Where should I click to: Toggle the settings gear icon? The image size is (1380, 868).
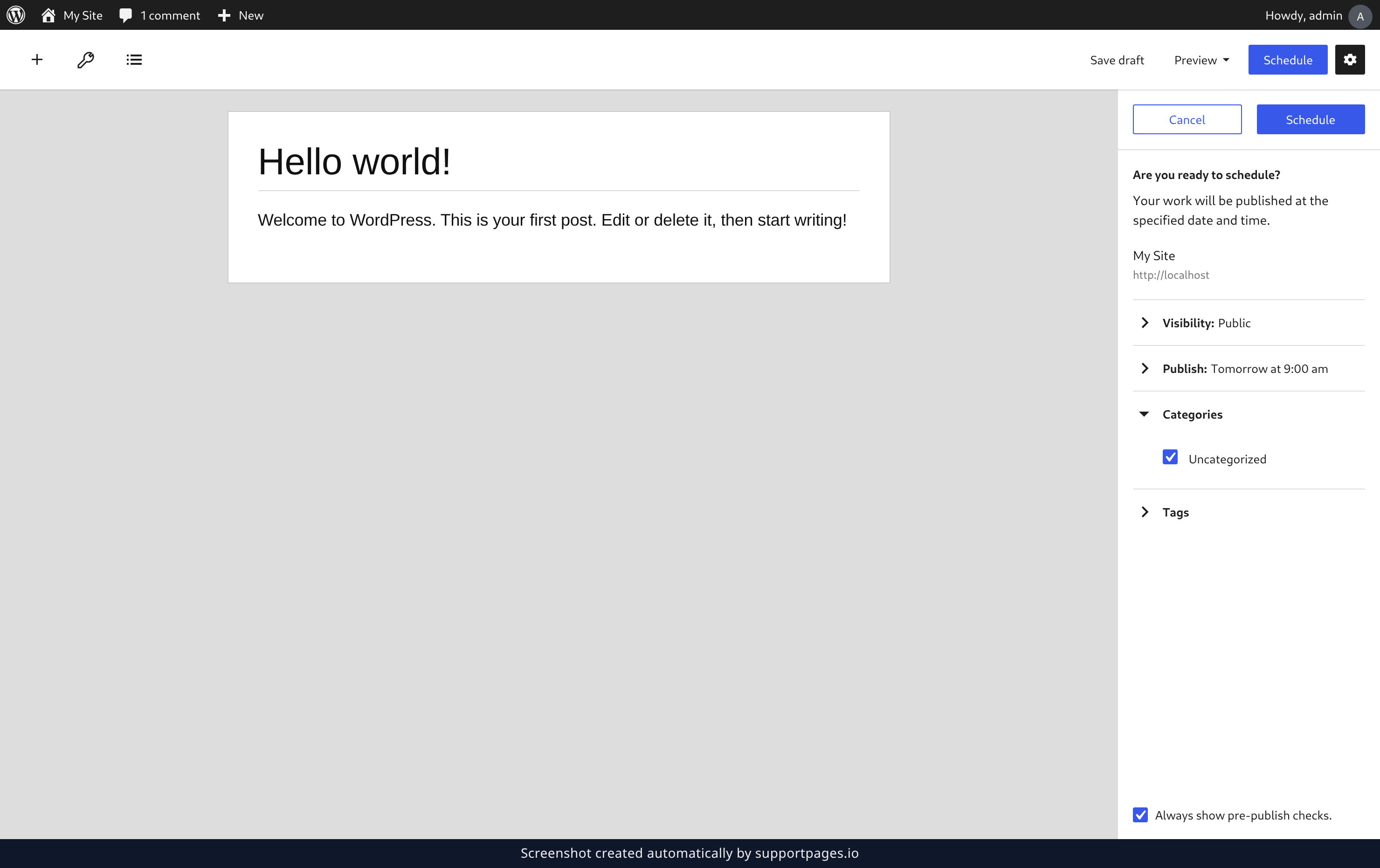(1350, 60)
